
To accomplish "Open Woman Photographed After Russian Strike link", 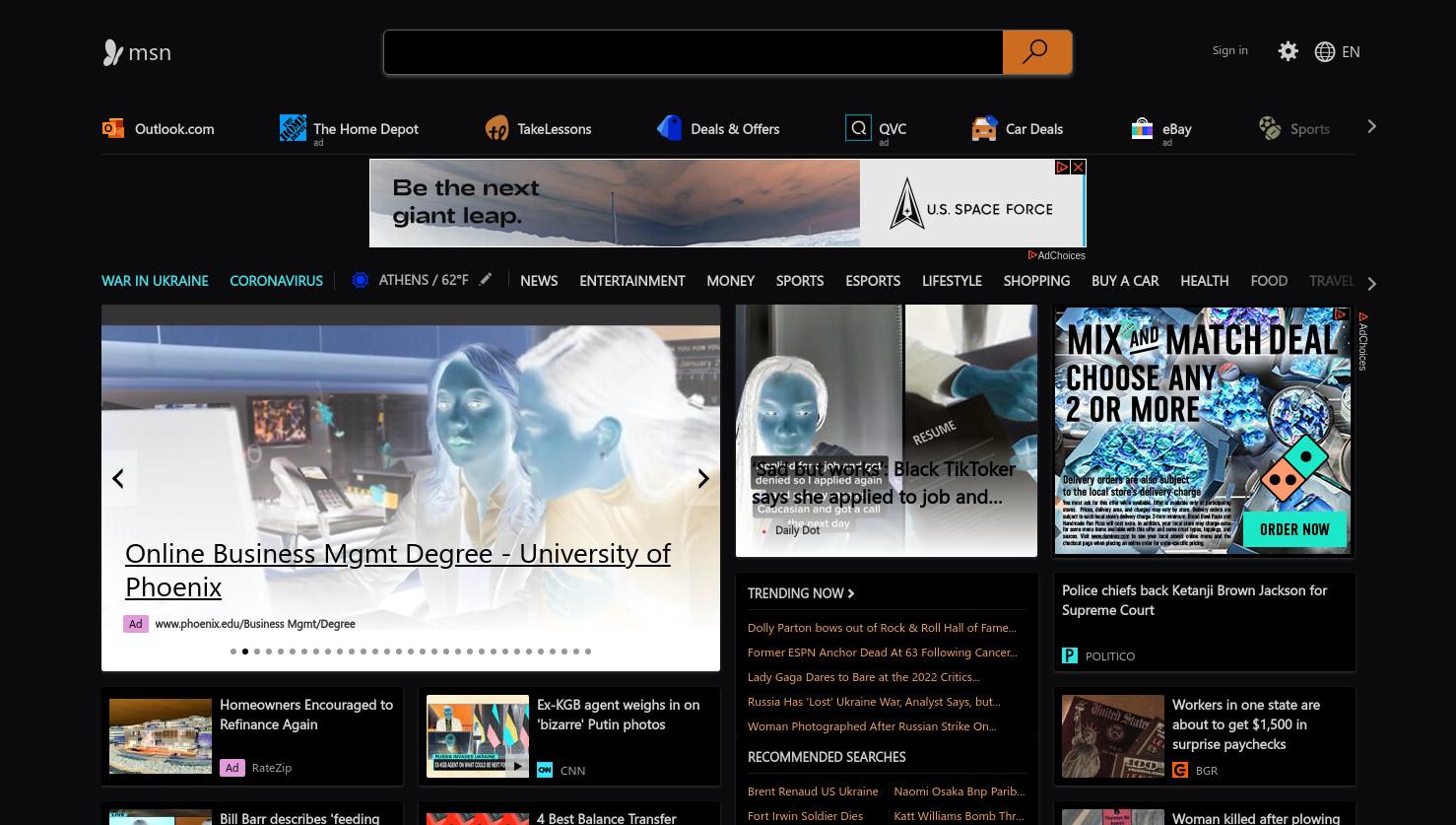I will coord(872,726).
